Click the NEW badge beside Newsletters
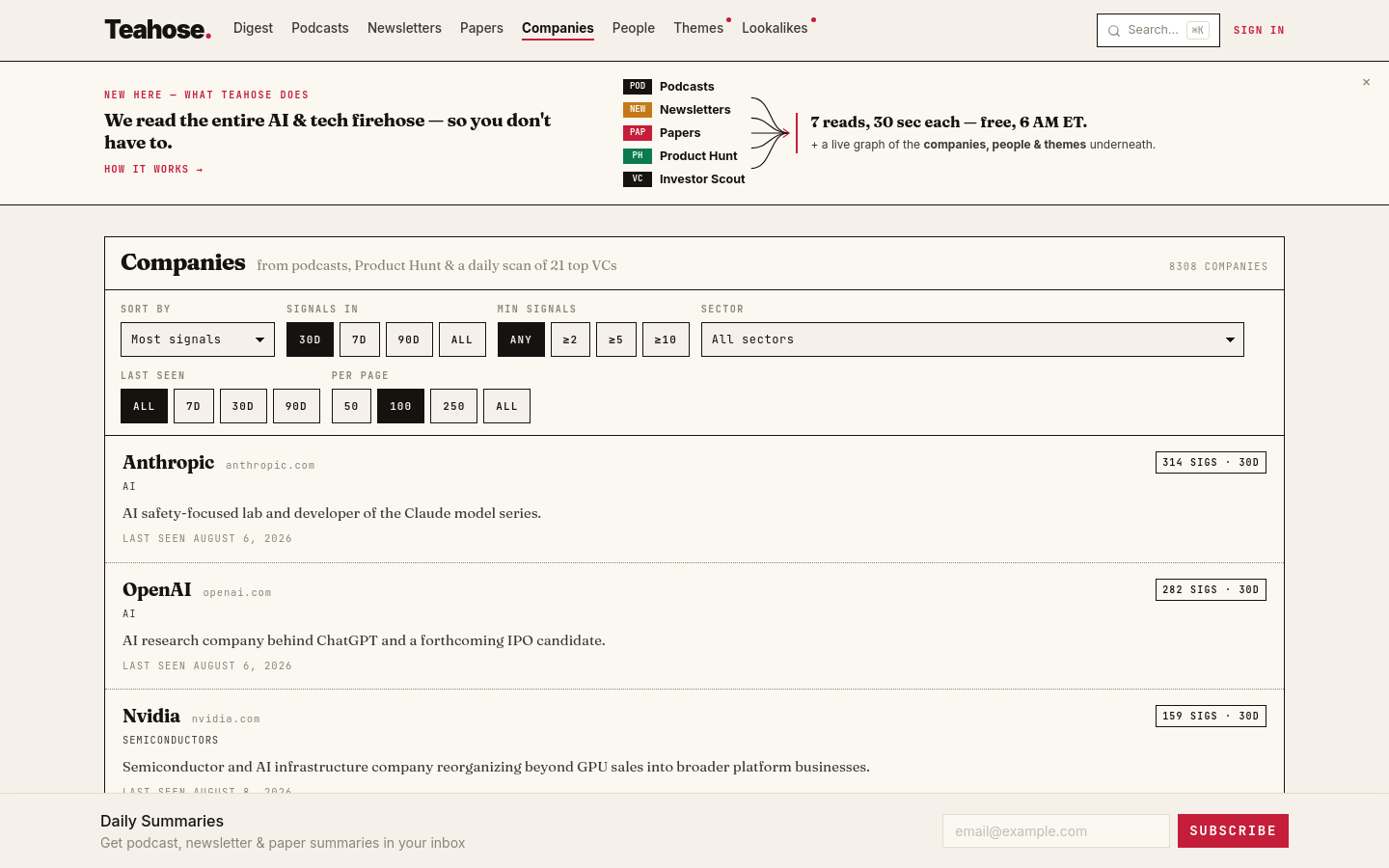 pyautogui.click(x=638, y=110)
